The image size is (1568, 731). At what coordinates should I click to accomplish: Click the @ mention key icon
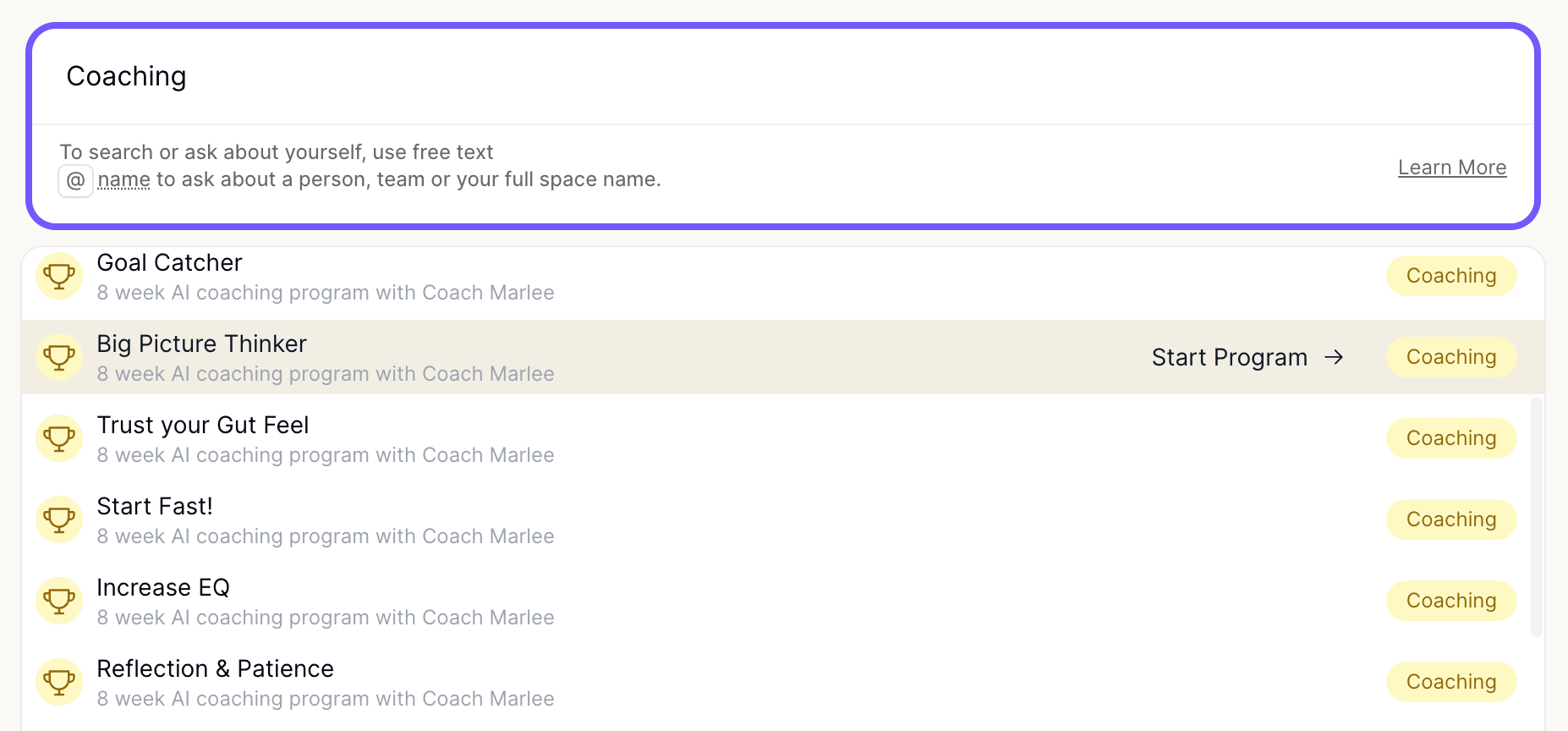75,180
